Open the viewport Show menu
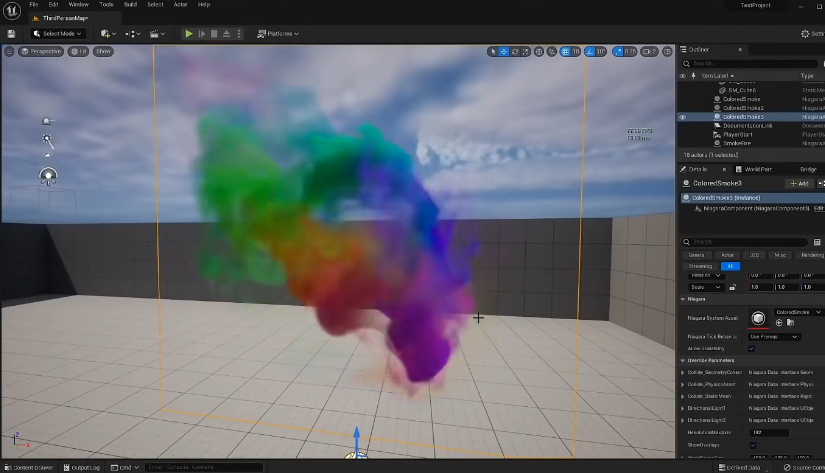The width and height of the screenshot is (825, 473). [x=103, y=51]
